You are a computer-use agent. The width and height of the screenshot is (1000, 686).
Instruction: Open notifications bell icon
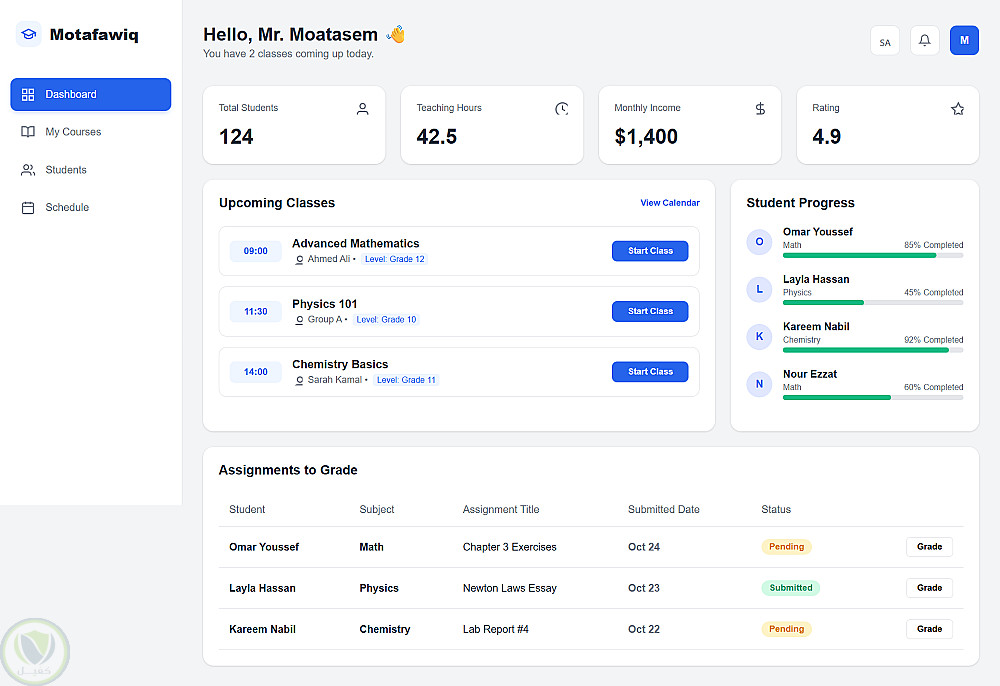[x=925, y=41]
